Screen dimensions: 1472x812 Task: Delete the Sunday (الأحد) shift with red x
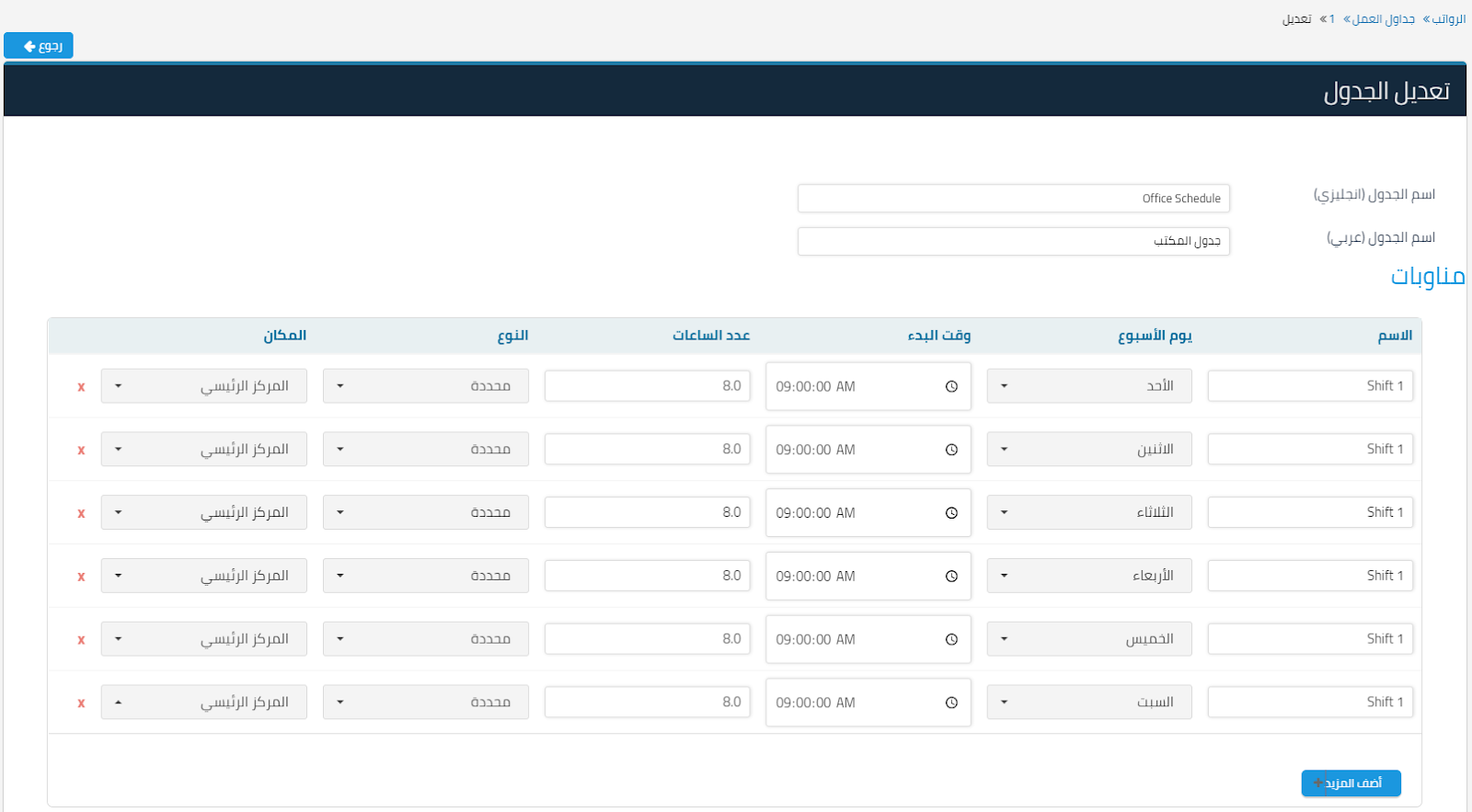81,387
